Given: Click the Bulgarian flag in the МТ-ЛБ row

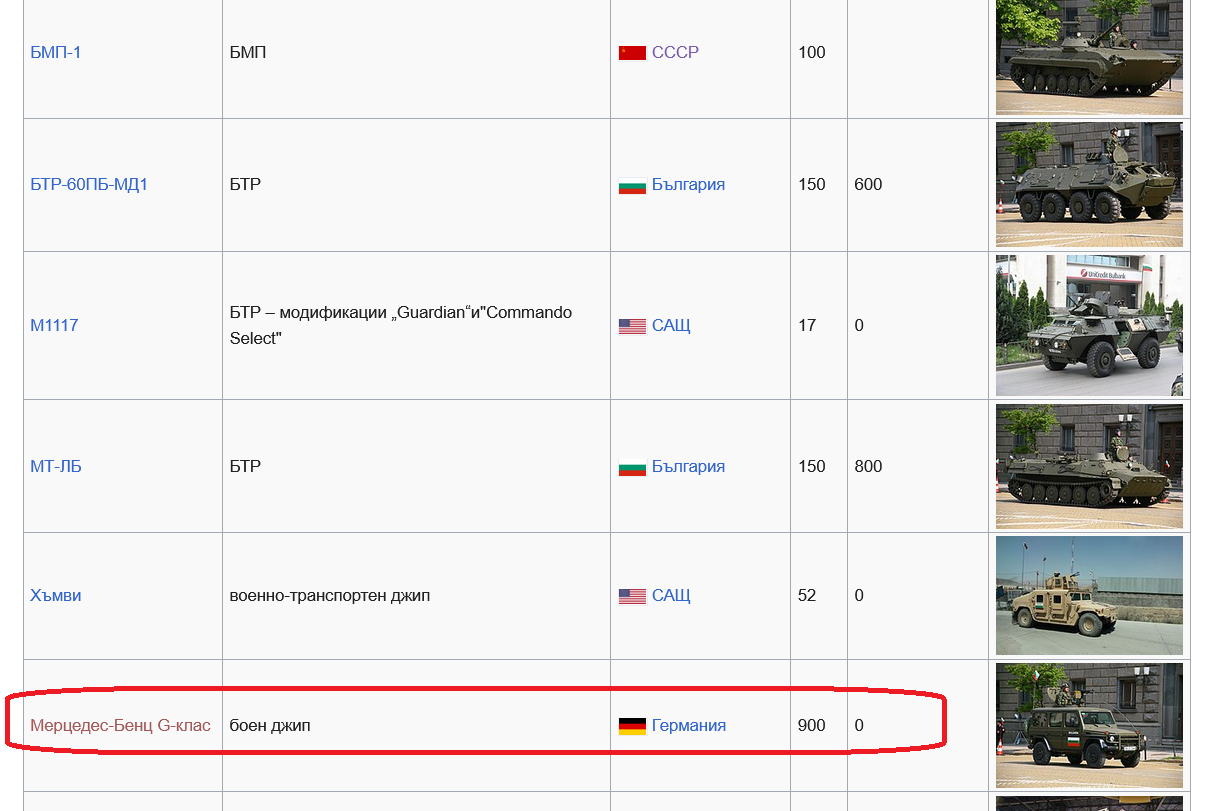Looking at the screenshot, I should [632, 467].
